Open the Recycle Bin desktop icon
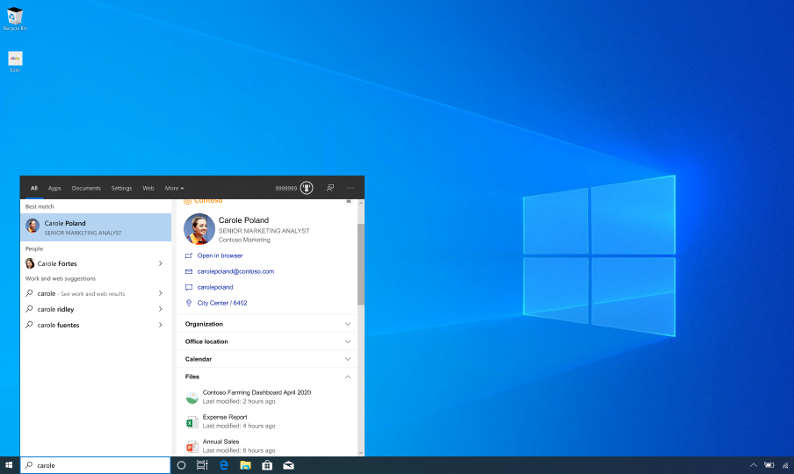Viewport: 794px width, 474px height. [x=15, y=19]
